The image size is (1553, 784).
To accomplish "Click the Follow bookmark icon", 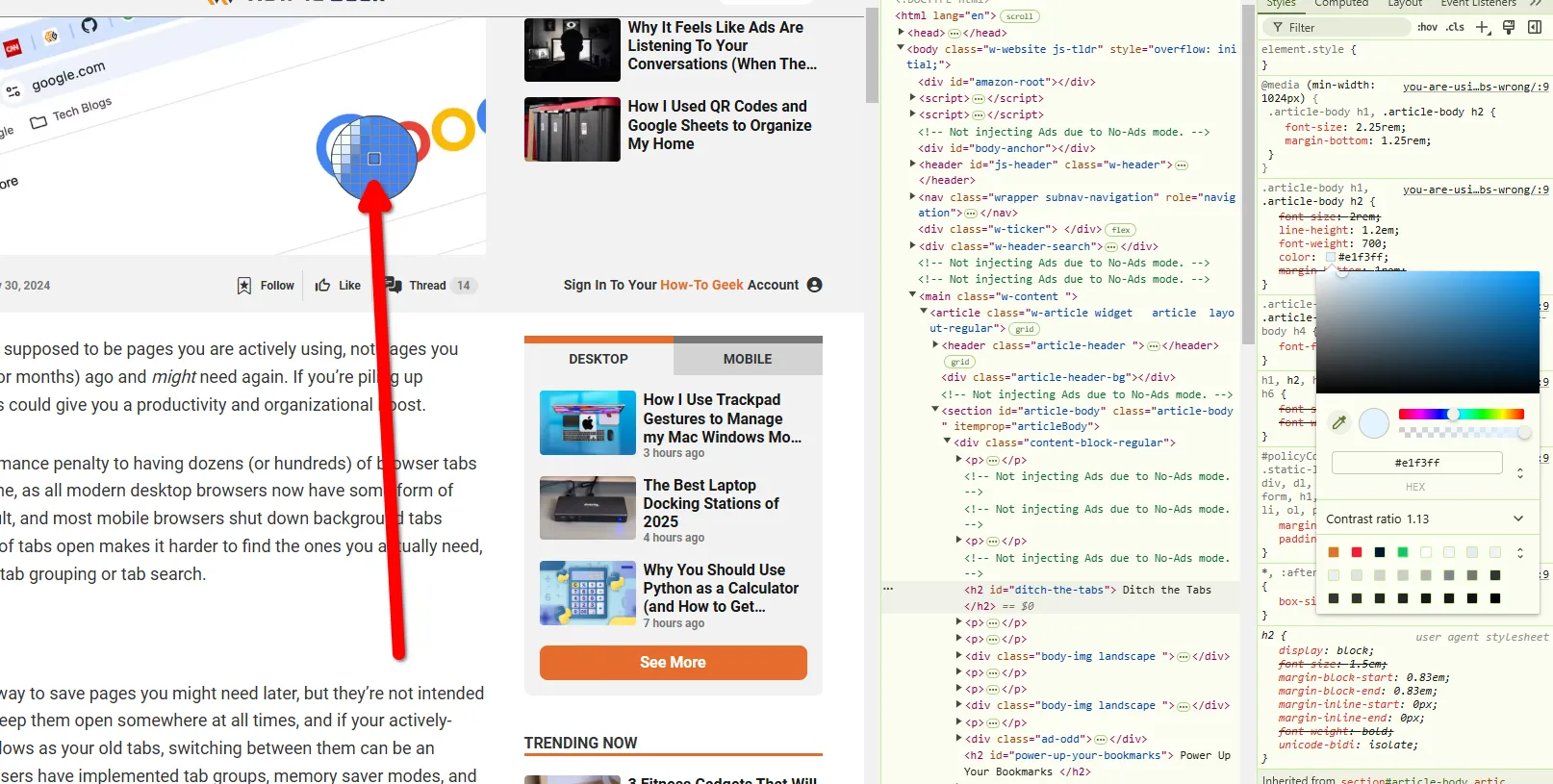I will tap(244, 286).
